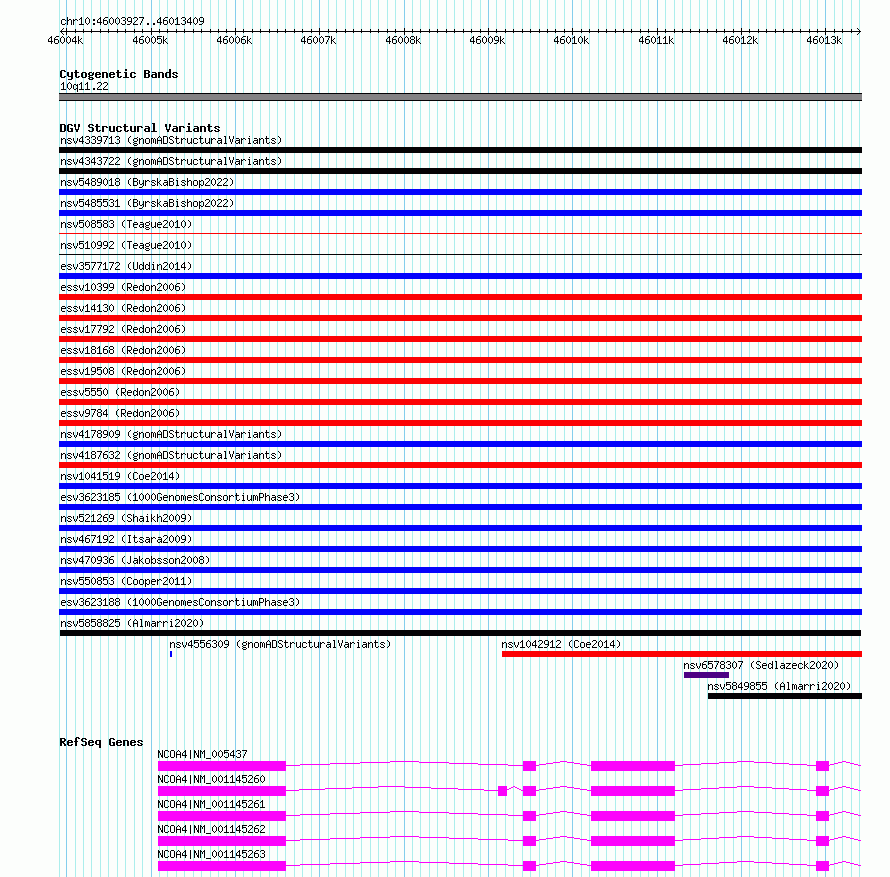
Task: Click the Cytogenetic Bands track title
Action: [119, 74]
